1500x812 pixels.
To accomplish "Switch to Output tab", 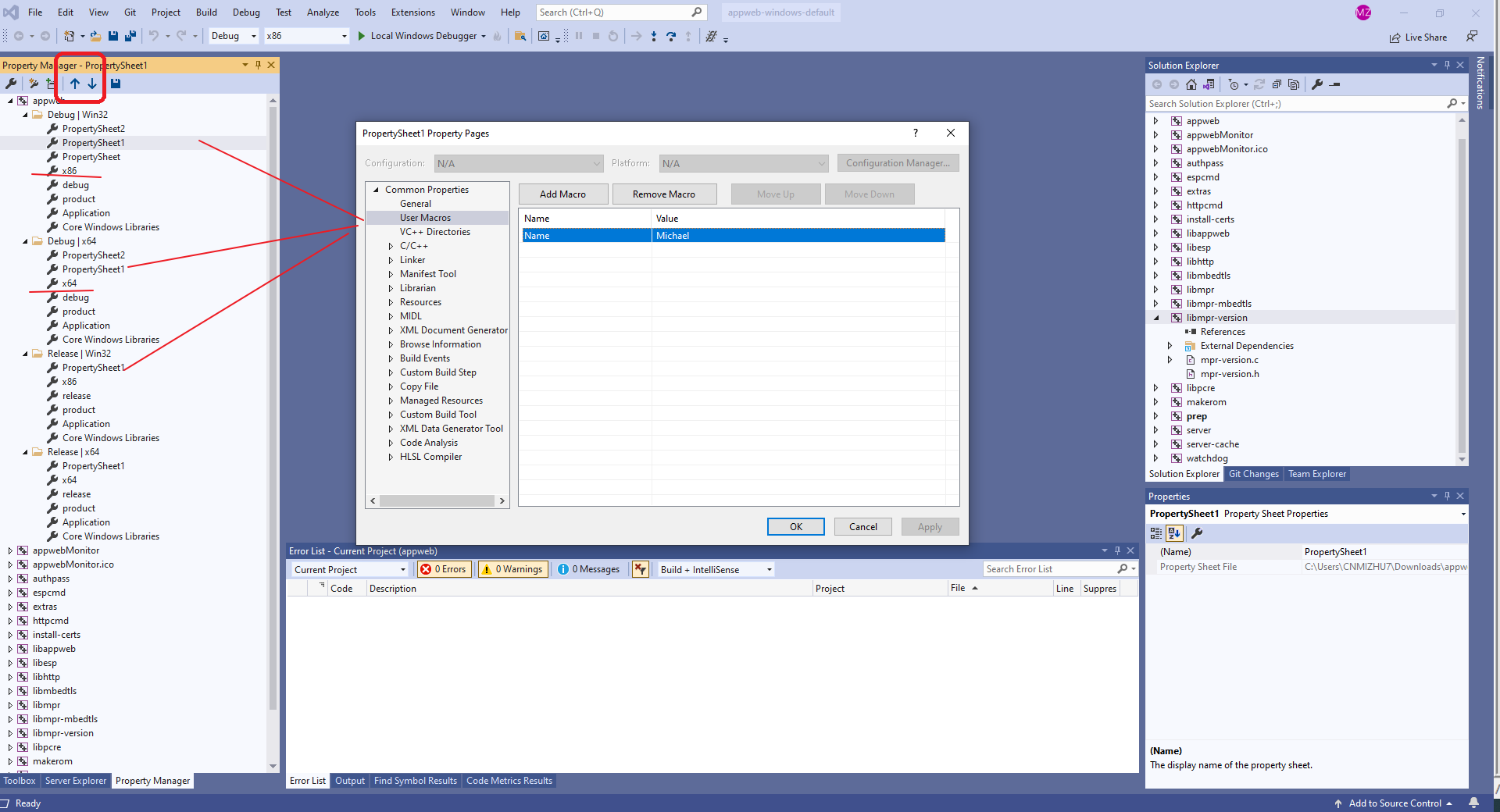I will point(350,781).
